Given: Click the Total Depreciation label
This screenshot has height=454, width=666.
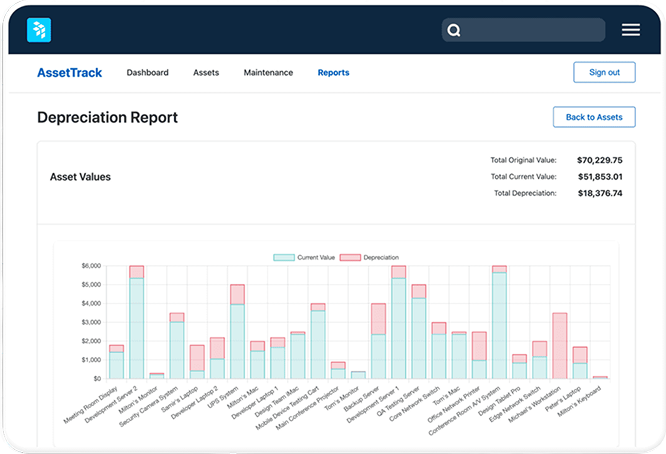Looking at the screenshot, I should (x=525, y=193).
